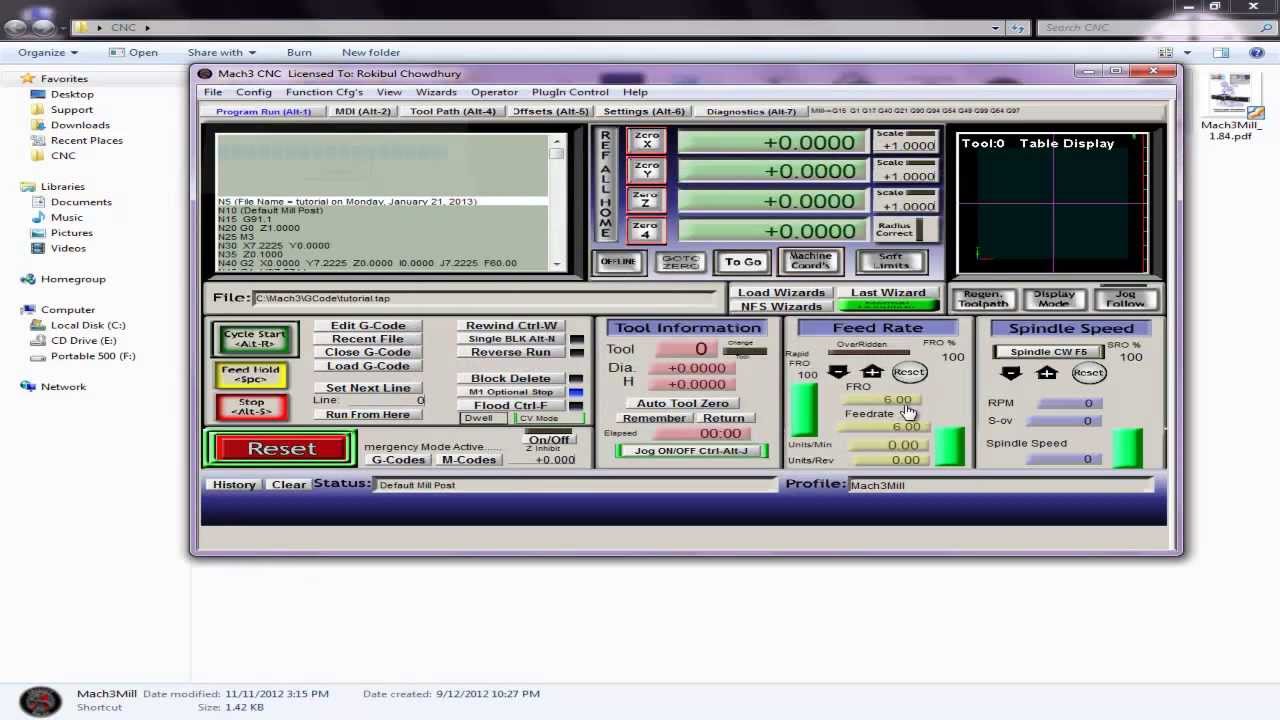This screenshot has width=1280, height=720.
Task: Click the G-code listing scrollbar
Action: 557,202
